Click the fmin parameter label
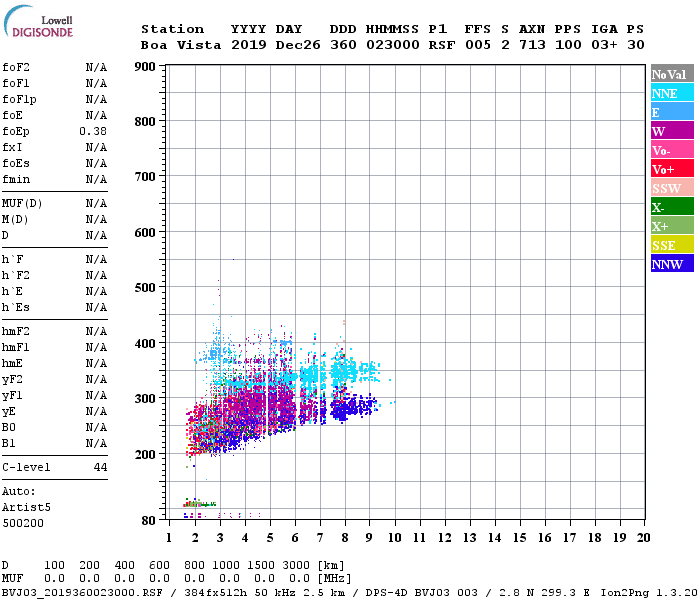This screenshot has width=700, height=600. [x=16, y=179]
